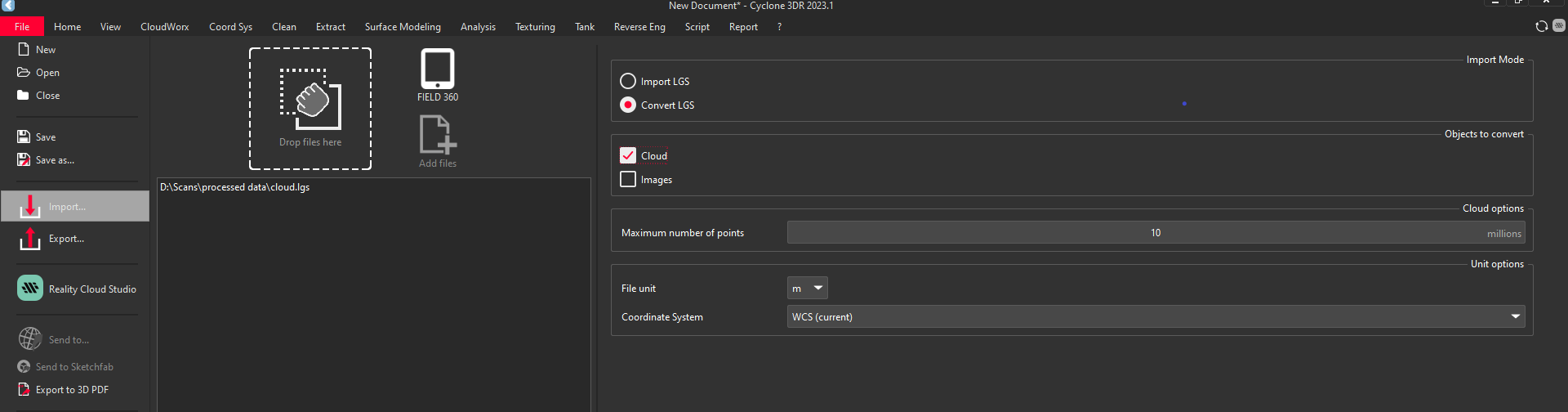
Task: Click the Send to Sketchfab icon
Action: (24, 366)
